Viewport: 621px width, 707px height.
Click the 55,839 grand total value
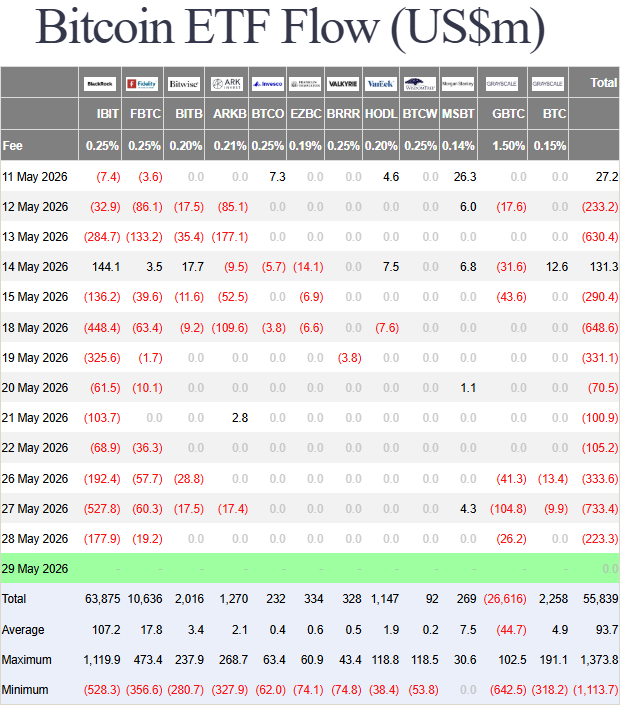pyautogui.click(x=601, y=599)
